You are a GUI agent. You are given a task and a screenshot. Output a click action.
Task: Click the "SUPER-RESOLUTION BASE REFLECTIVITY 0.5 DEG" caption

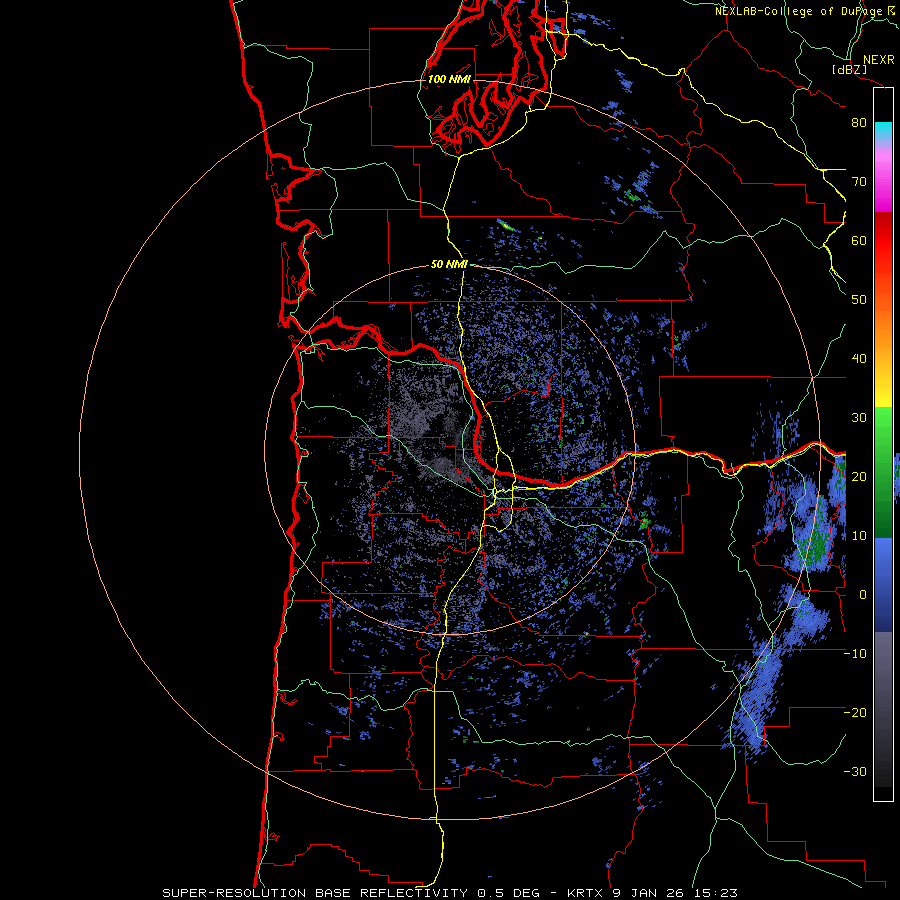[x=351, y=893]
